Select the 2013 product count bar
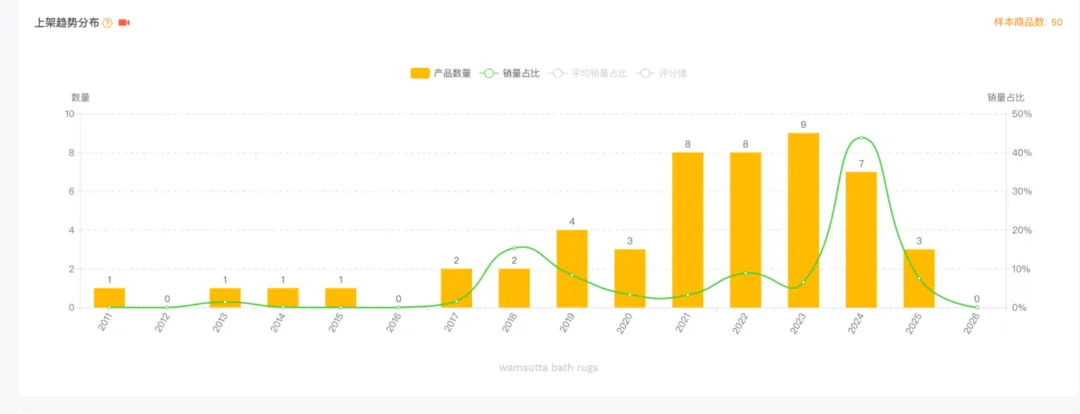This screenshot has height=414, width=1080. [x=225, y=298]
